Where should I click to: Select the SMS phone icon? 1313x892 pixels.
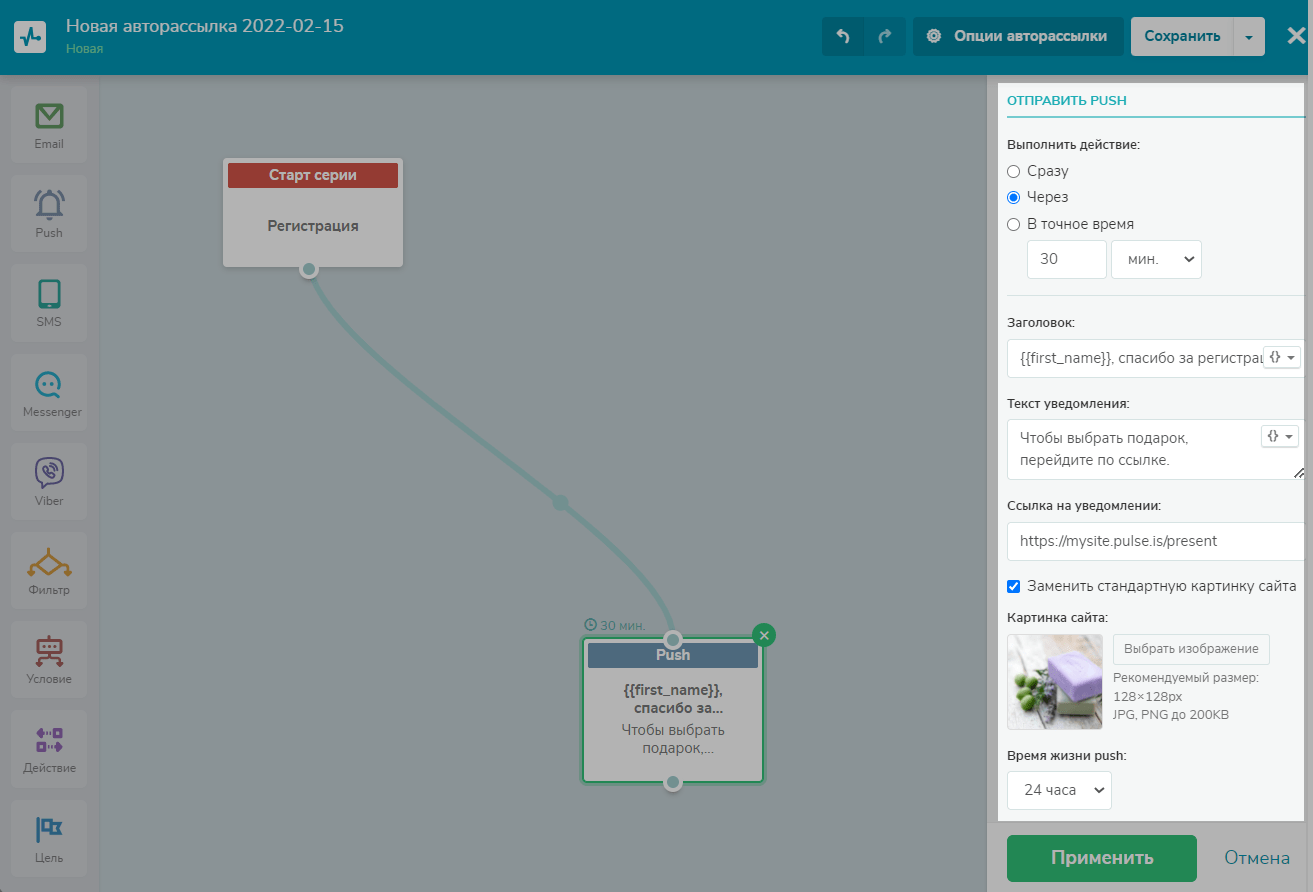click(x=49, y=295)
